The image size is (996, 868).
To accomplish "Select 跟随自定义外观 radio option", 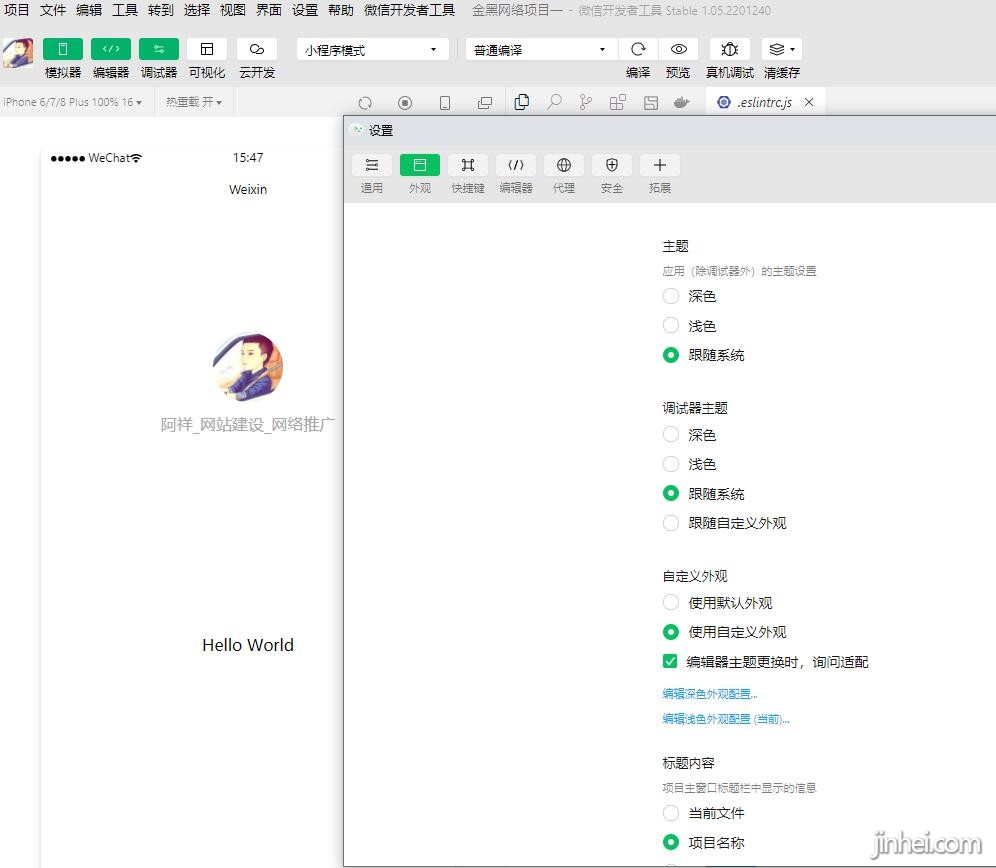I will click(x=671, y=523).
